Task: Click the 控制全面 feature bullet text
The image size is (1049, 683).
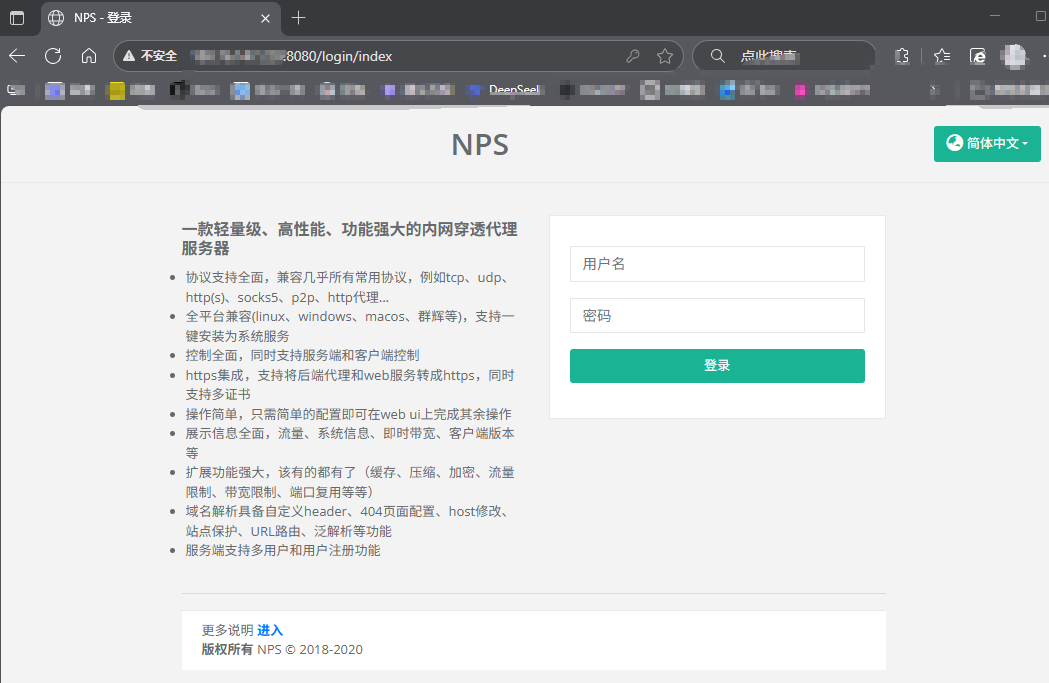Action: [x=302, y=355]
